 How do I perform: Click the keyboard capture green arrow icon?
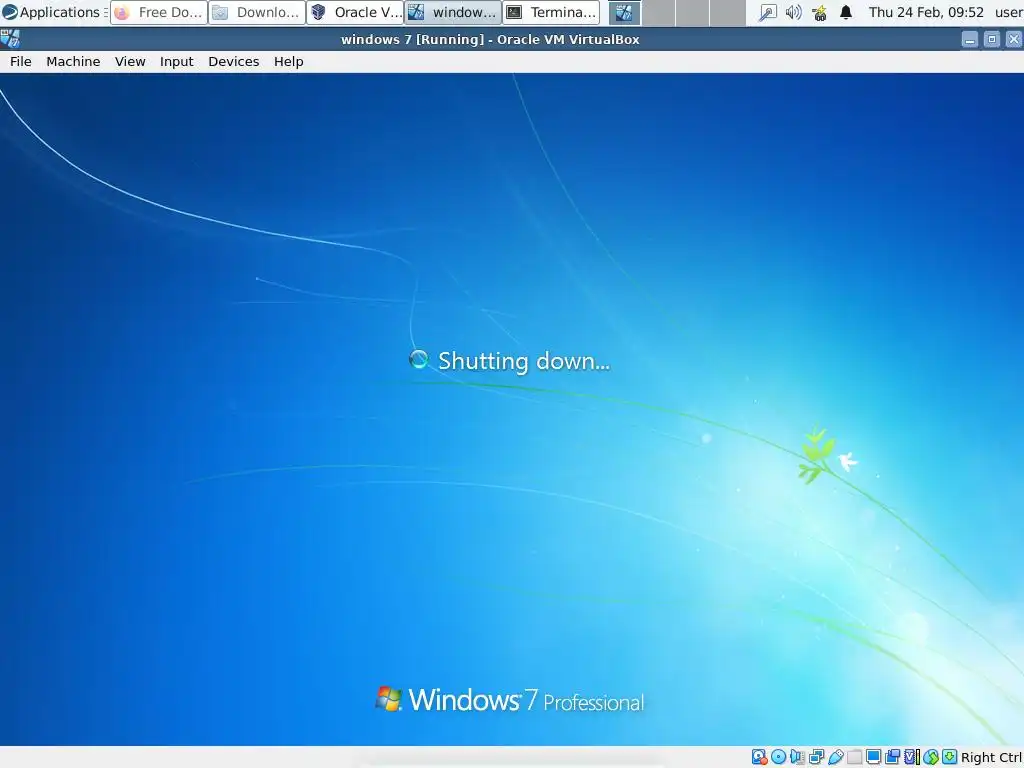950,757
